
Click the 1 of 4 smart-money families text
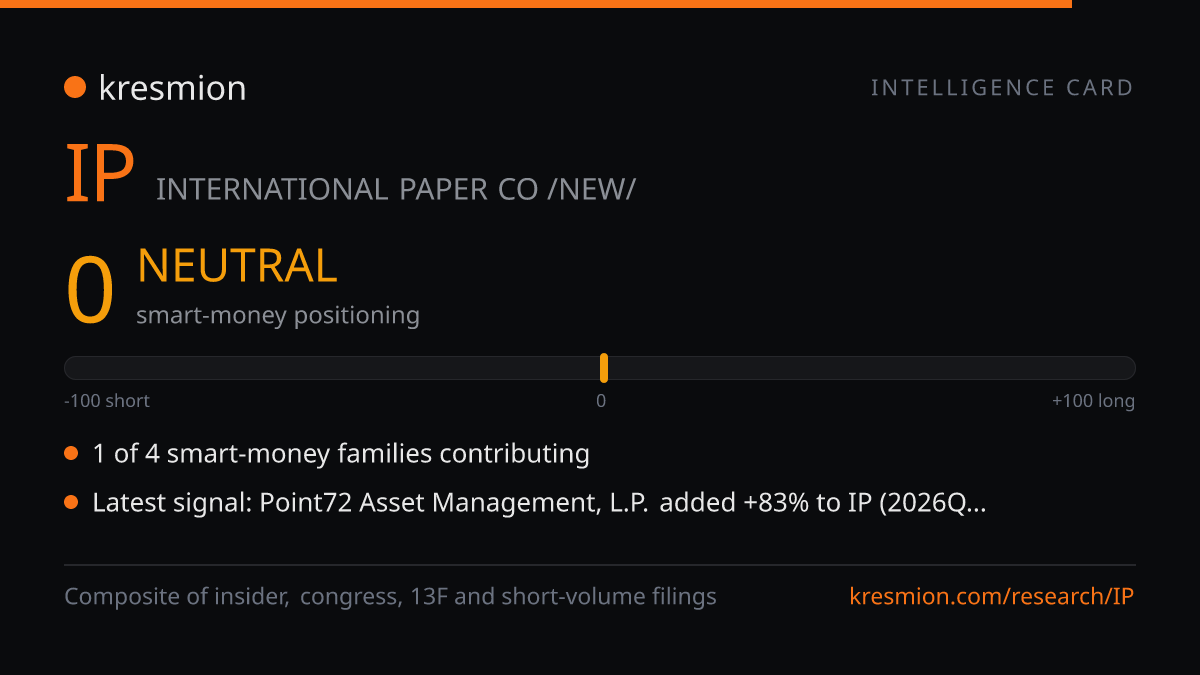(x=341, y=454)
